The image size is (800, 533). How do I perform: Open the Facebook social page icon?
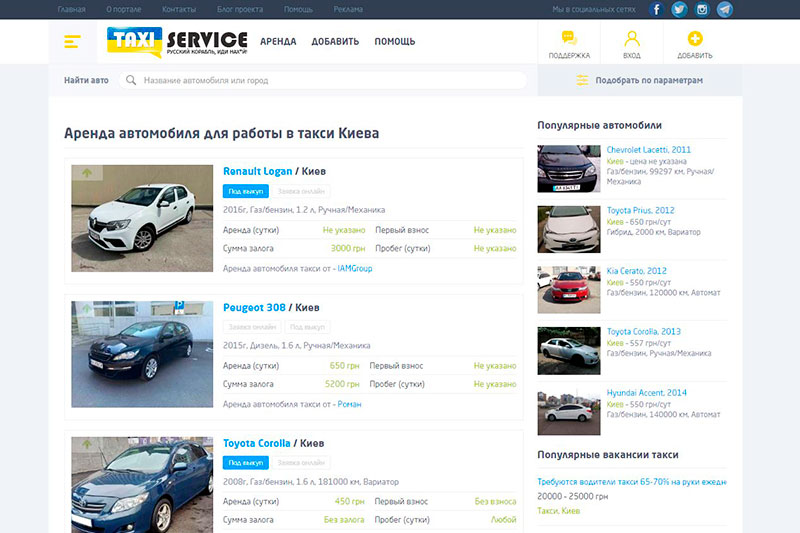(x=656, y=9)
